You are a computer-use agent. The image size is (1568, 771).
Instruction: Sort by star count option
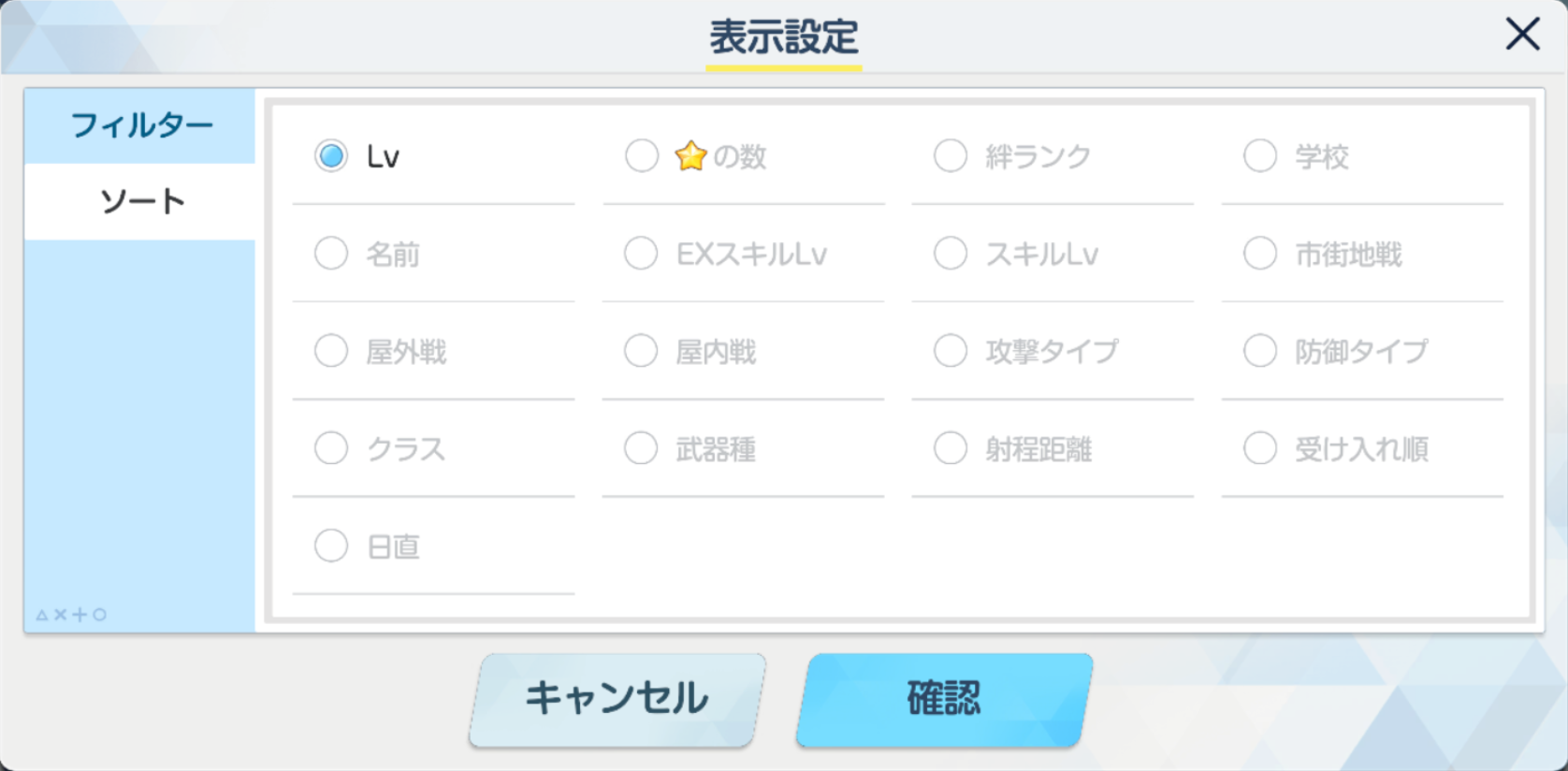tap(642, 156)
